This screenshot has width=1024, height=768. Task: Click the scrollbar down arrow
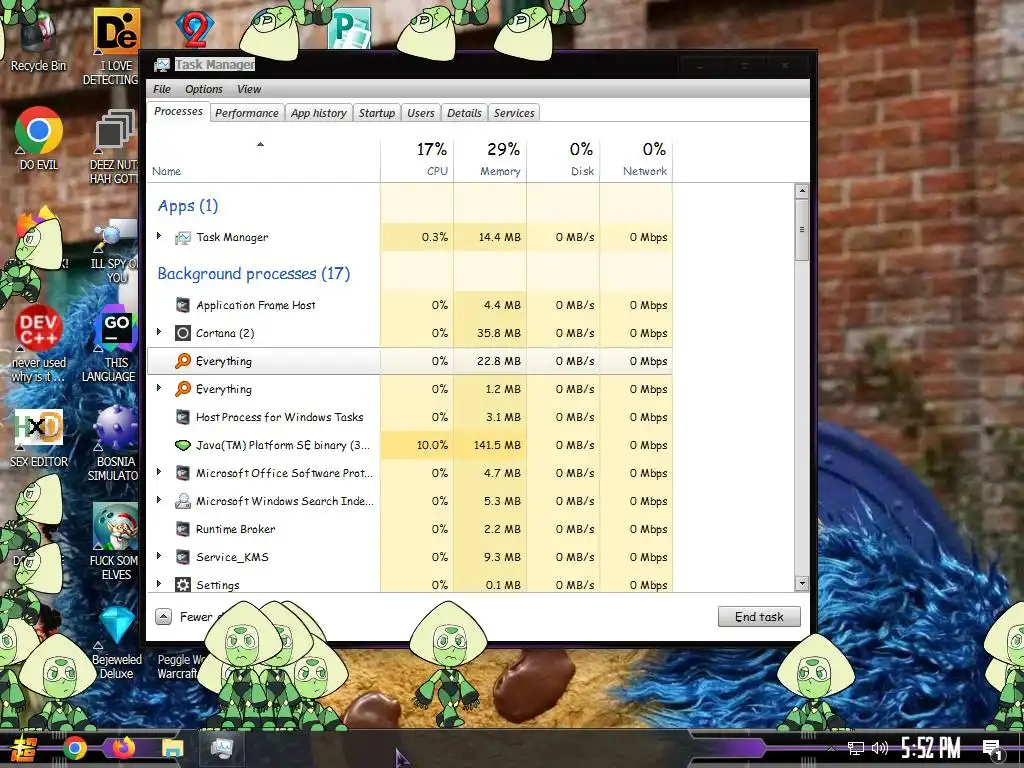coord(802,583)
